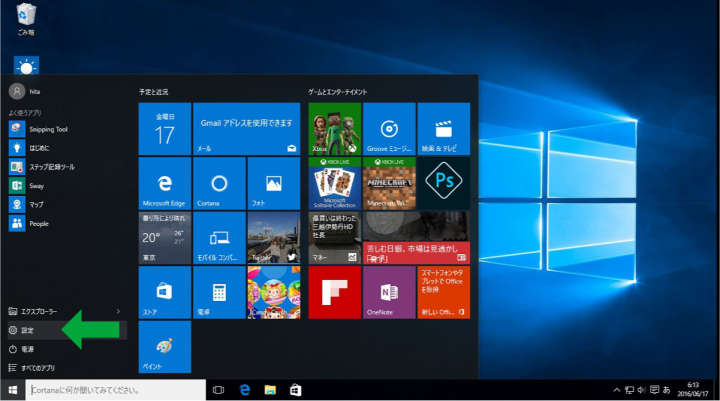Open the 電卓 (Calculator) tile
720x401 pixels.
pyautogui.click(x=219, y=293)
